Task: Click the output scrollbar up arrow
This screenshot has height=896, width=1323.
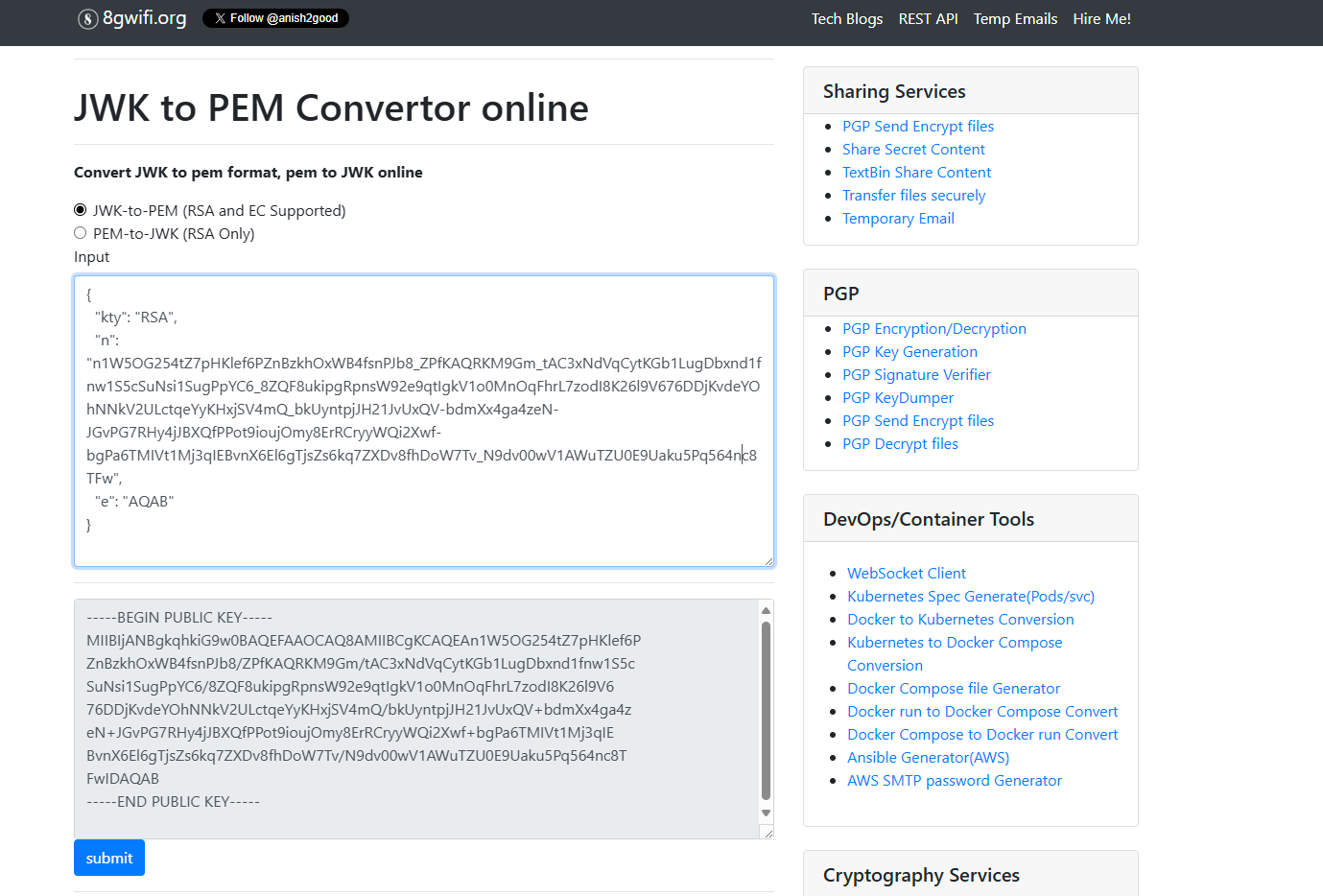Action: (766, 610)
